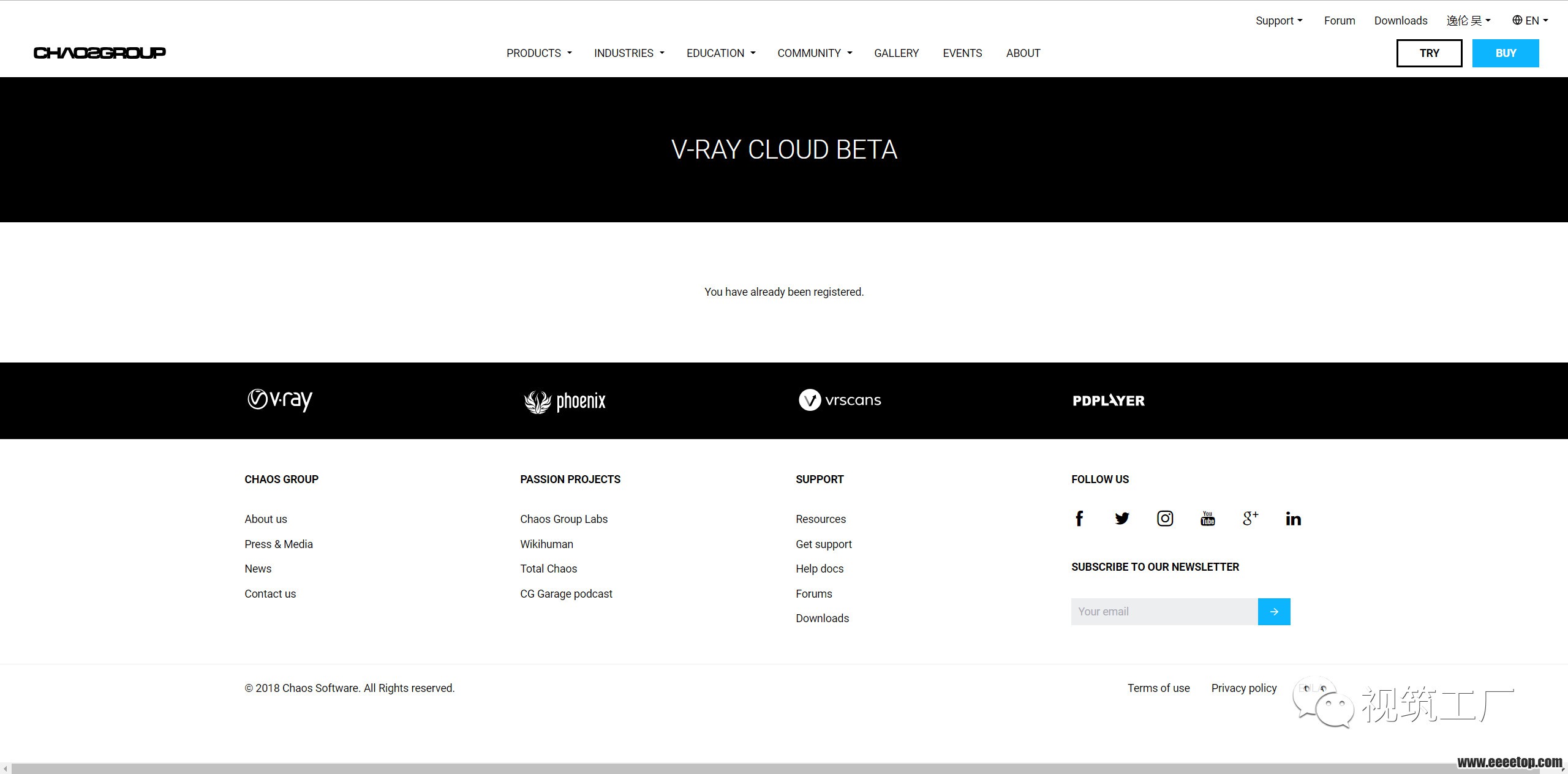Open the Forums footer link
1568x774 pixels.
(814, 594)
